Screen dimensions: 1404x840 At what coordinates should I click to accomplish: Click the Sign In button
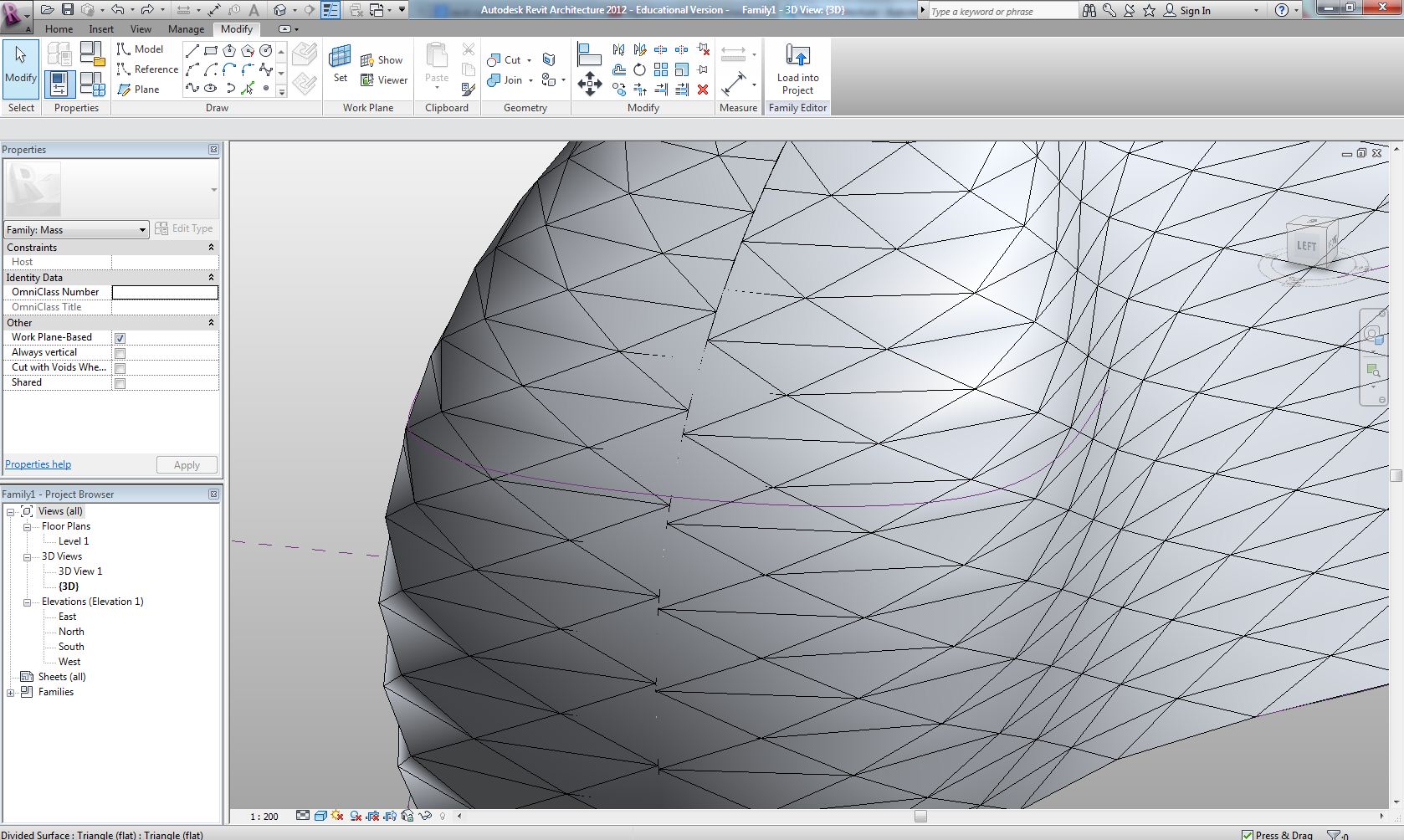point(1195,11)
